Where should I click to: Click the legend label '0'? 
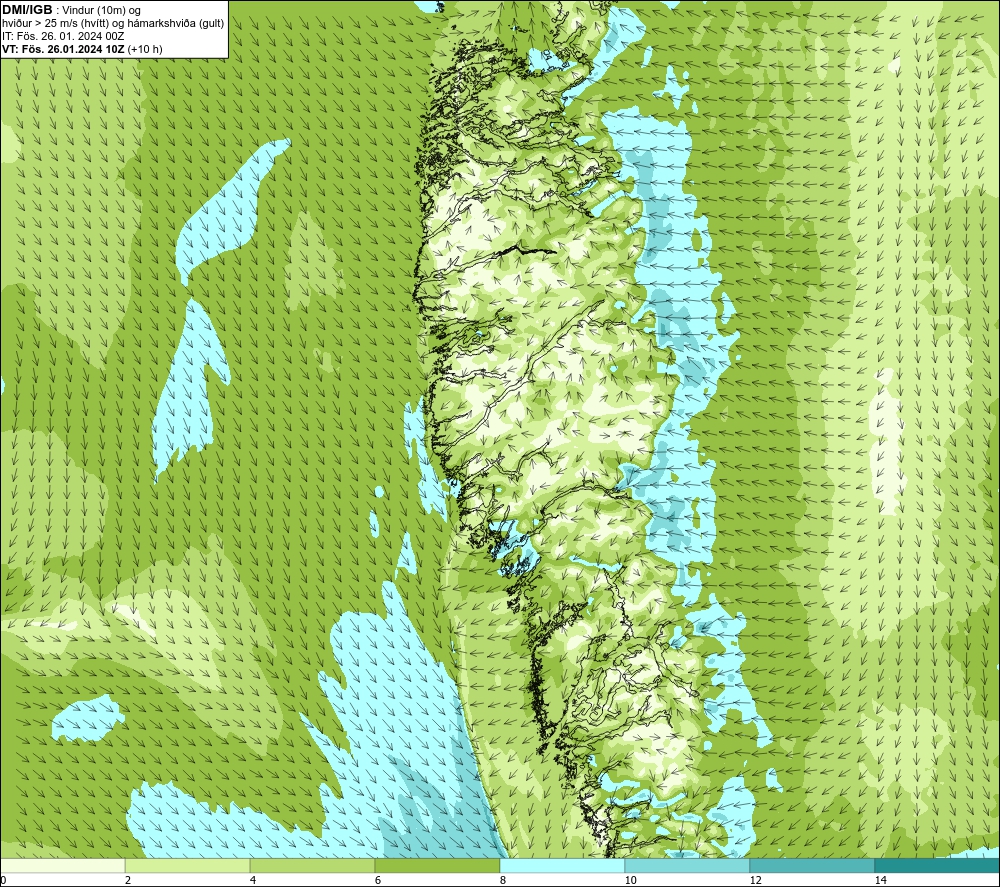tap(3, 881)
